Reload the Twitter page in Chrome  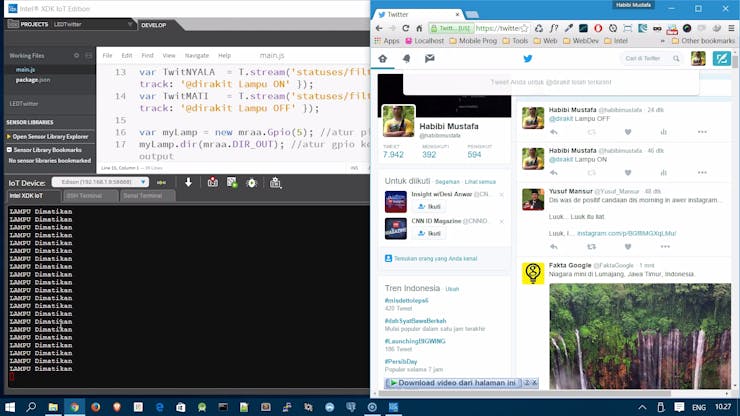pos(406,28)
